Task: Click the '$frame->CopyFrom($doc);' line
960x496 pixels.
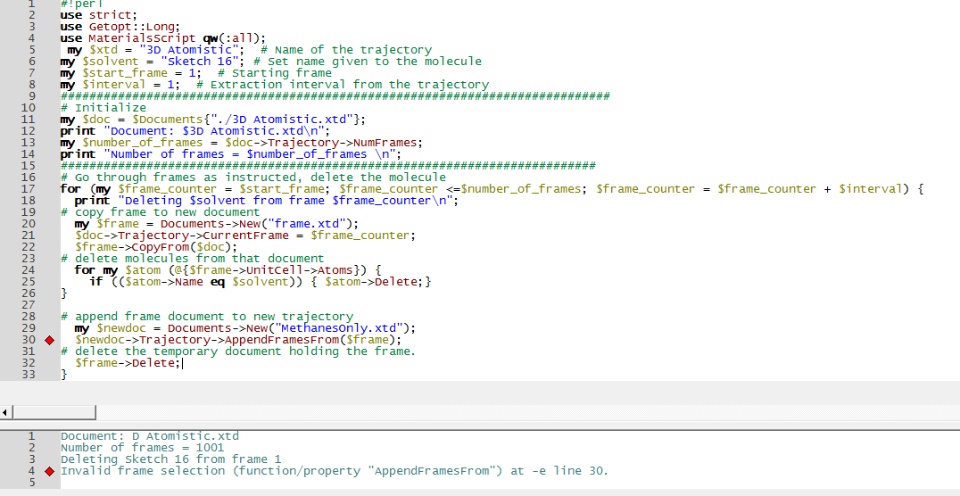Action: click(156, 247)
